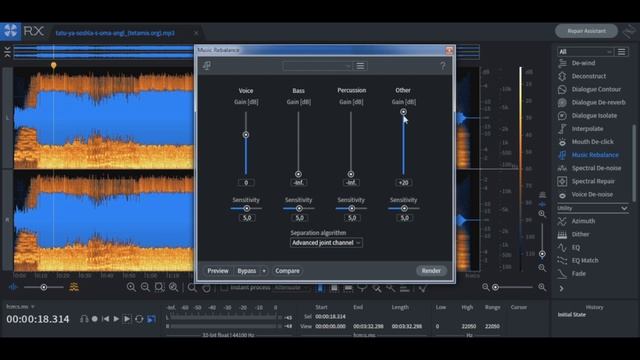Click the module list view options icon
640x360 pixels.
[x=621, y=51]
